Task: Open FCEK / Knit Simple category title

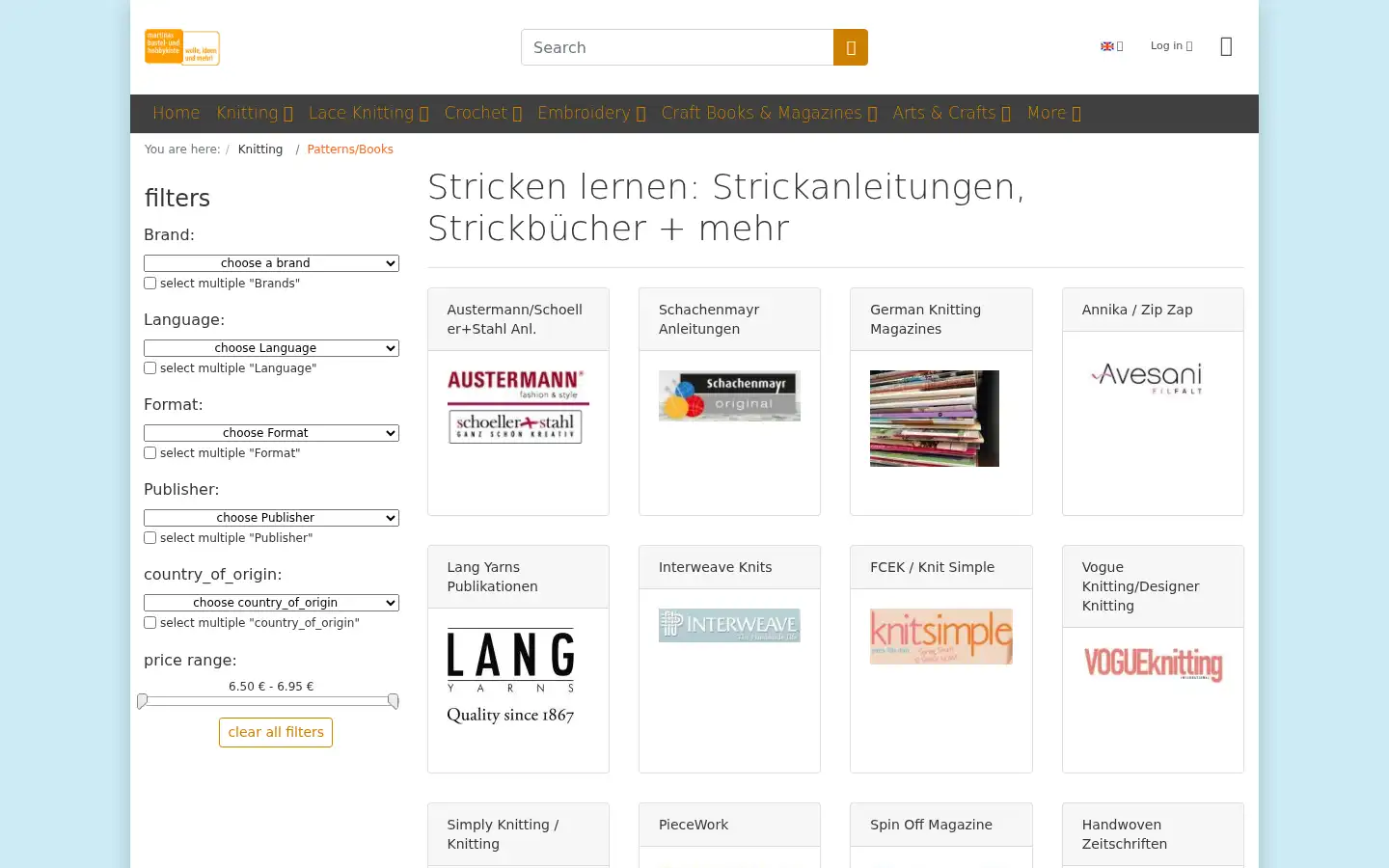Action: 932,567
